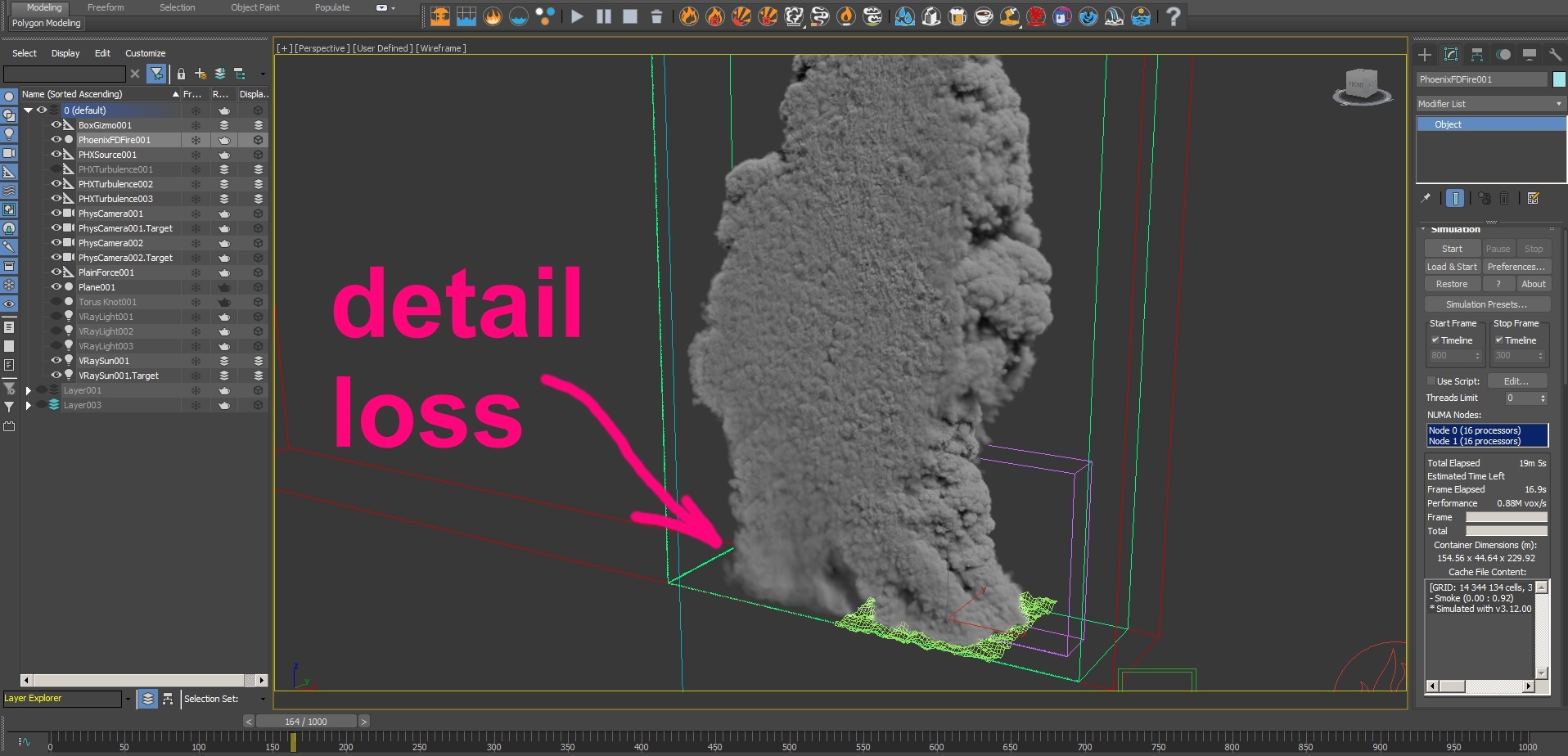Apply the waterfall quick preset

(x=1115, y=16)
